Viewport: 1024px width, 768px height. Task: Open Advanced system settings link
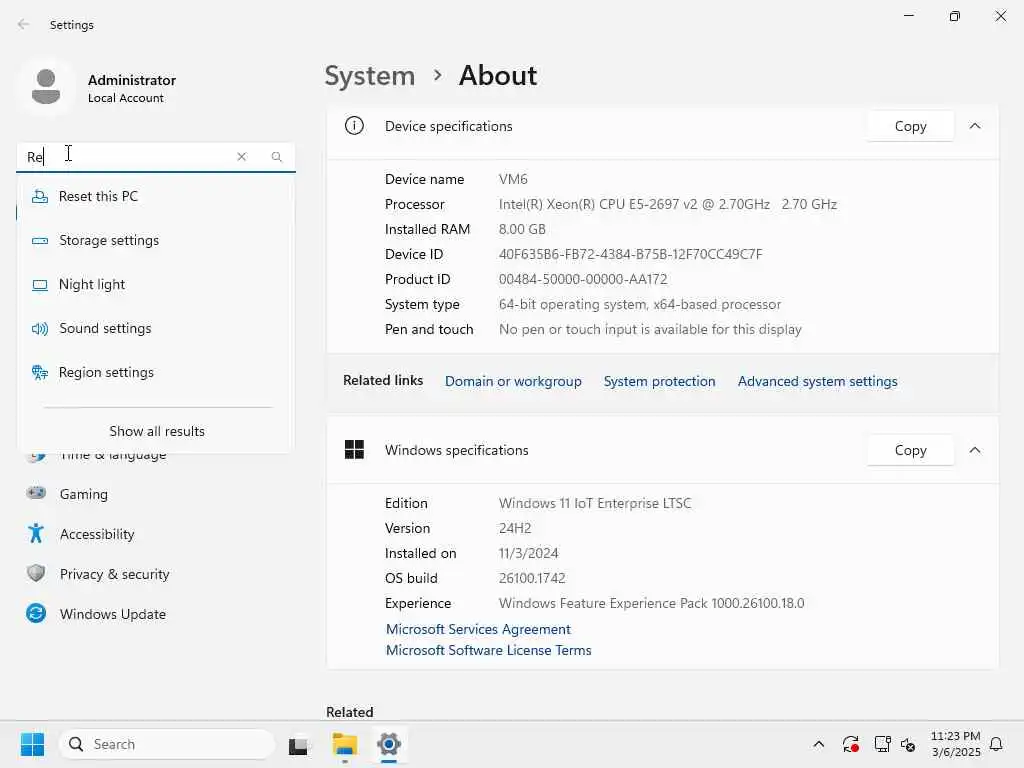coord(818,381)
